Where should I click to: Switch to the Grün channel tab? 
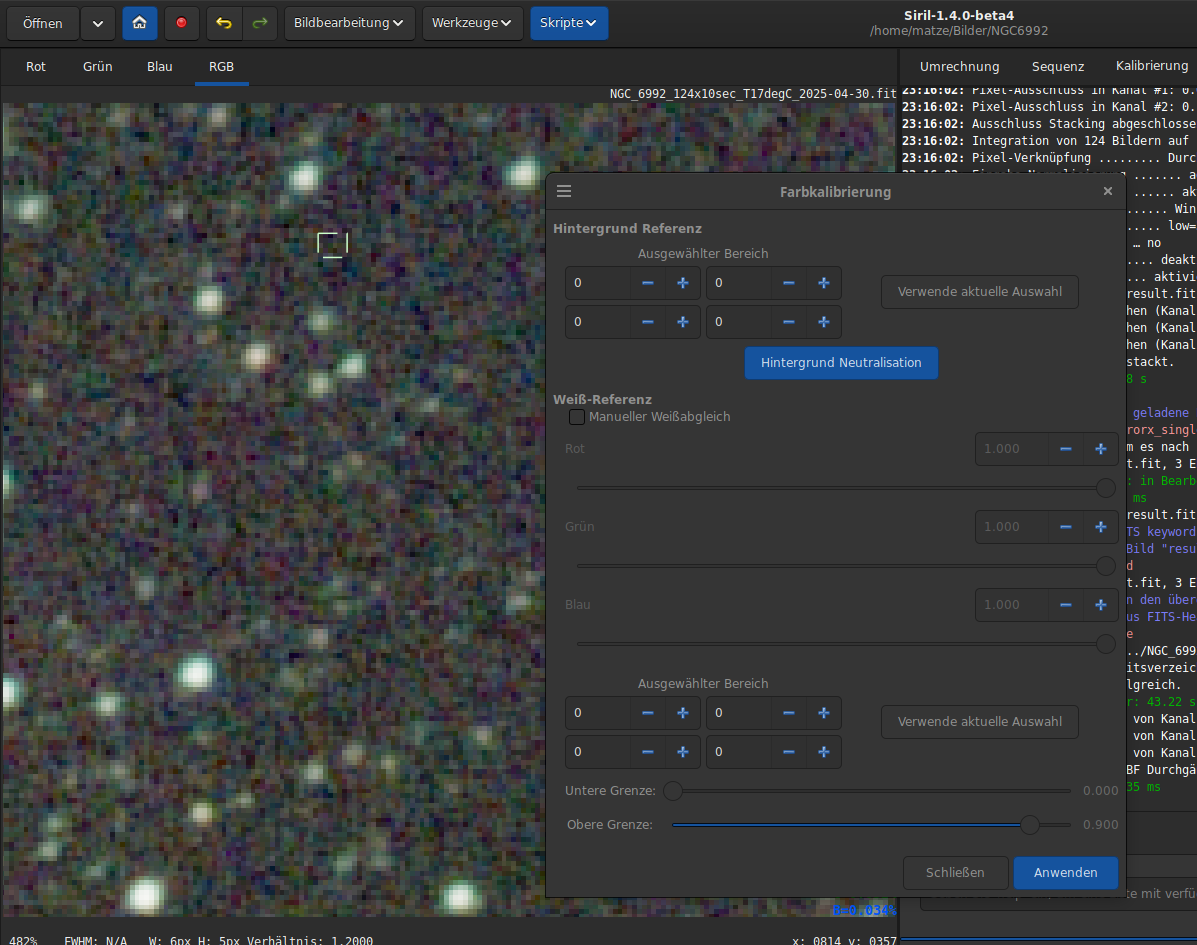[97, 67]
